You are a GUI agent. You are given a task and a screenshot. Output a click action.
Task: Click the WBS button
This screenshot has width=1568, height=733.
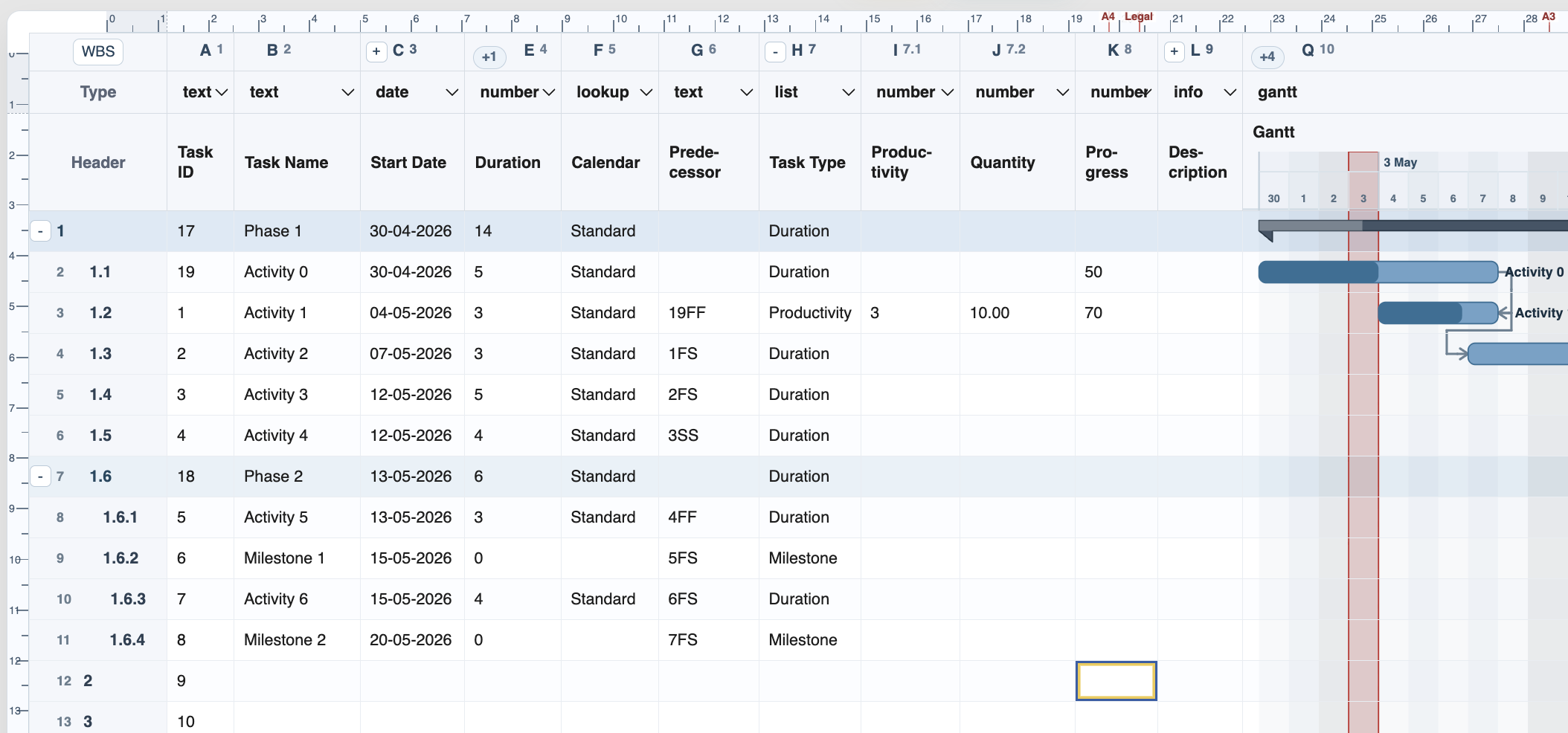point(98,51)
